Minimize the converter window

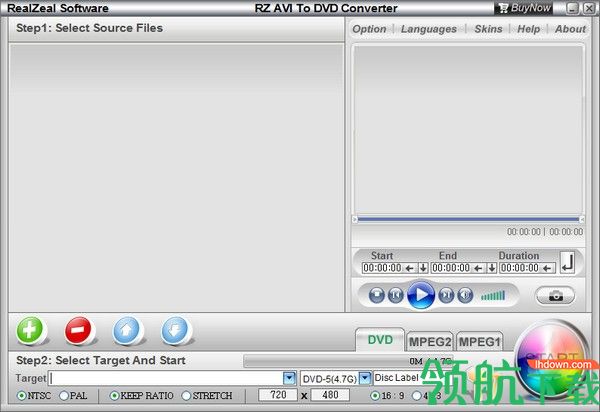[572, 8]
